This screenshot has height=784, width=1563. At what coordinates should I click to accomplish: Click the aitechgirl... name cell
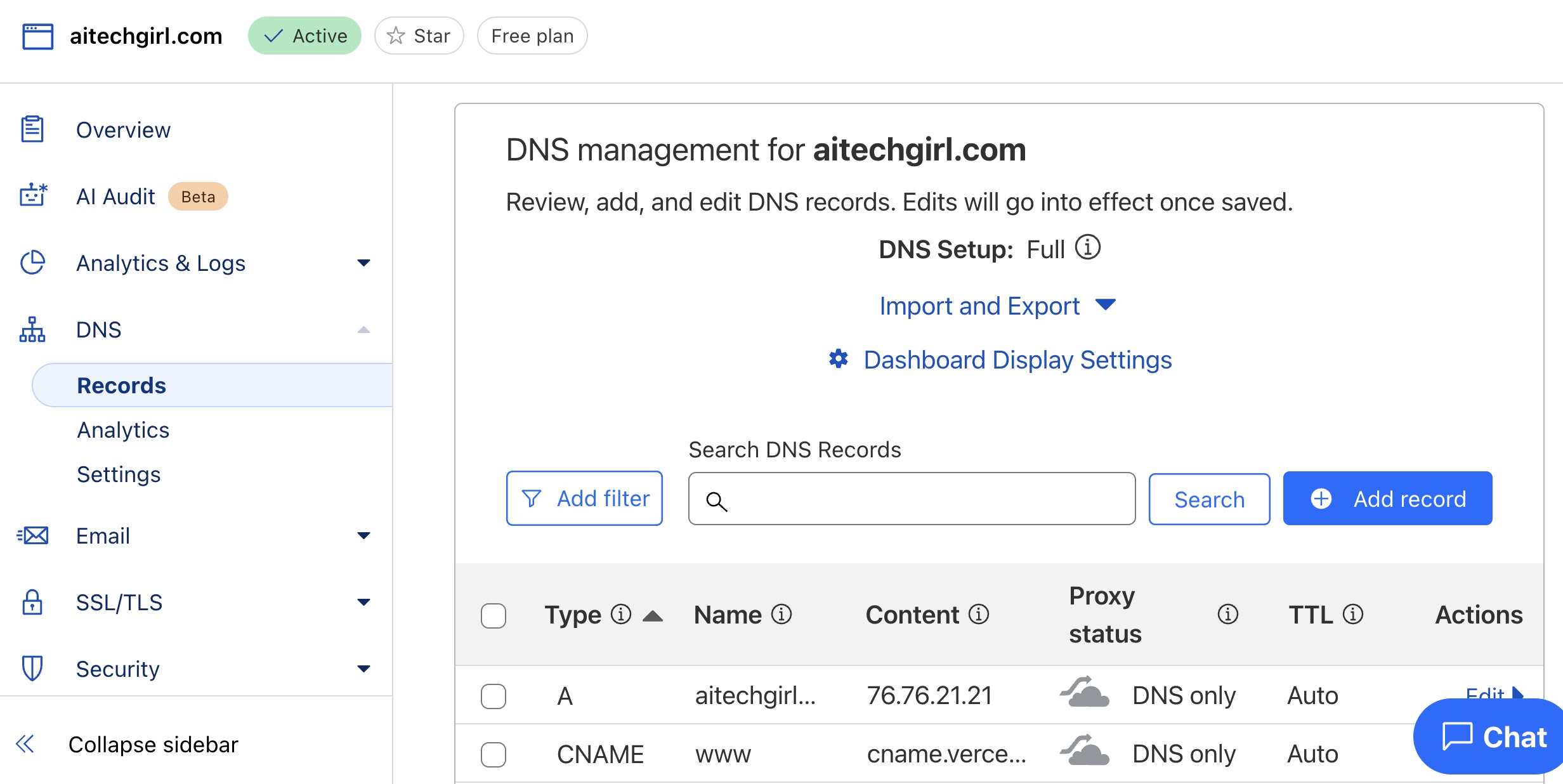755,695
